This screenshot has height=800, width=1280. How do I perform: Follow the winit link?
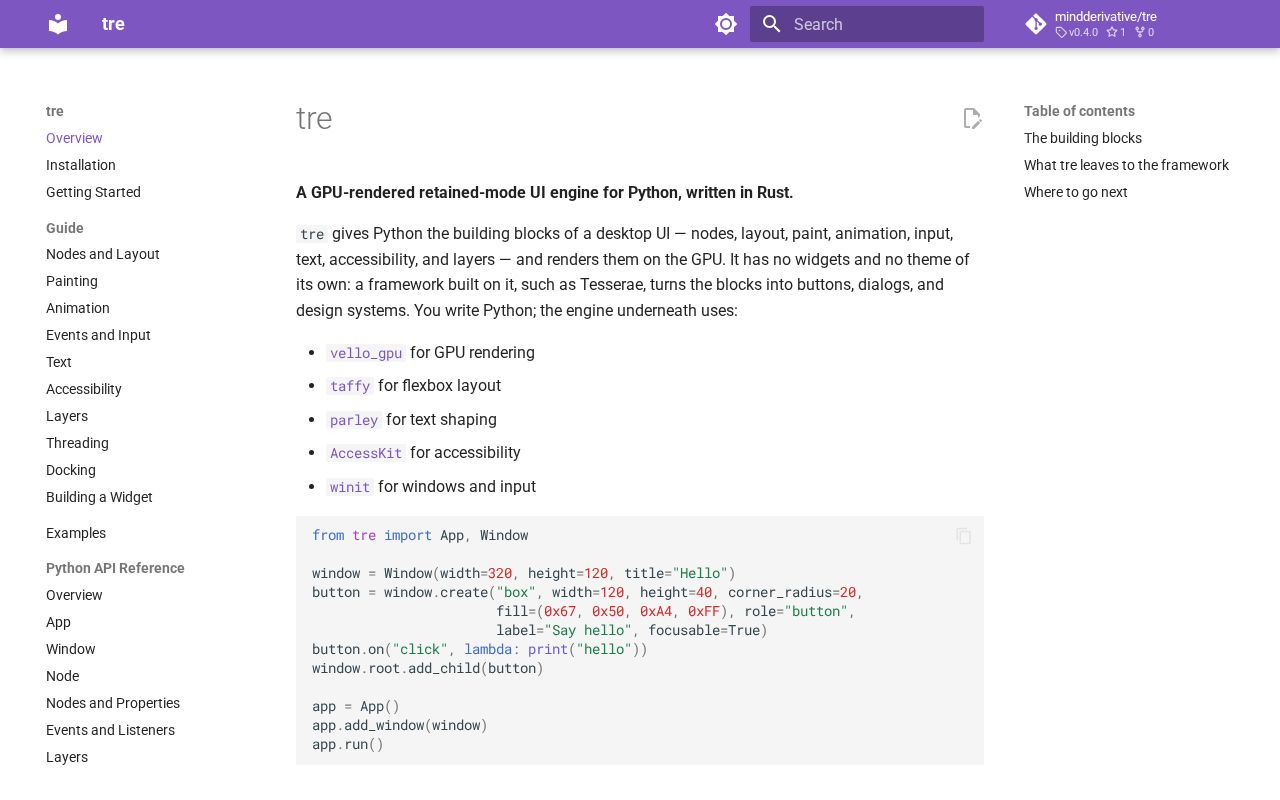(x=350, y=487)
